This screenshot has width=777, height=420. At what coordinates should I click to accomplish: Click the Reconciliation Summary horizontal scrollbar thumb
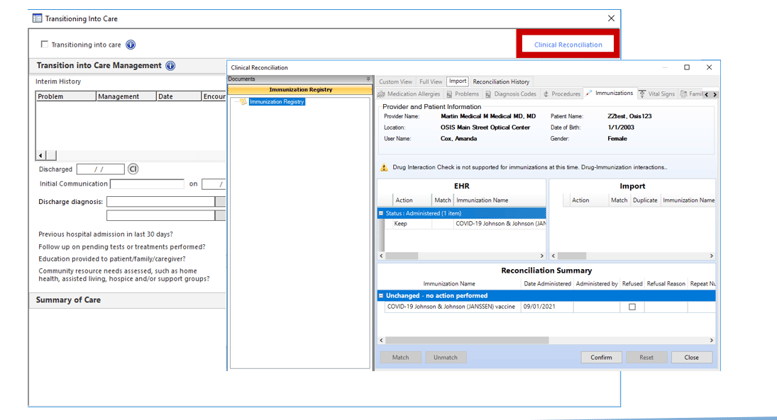pyautogui.click(x=467, y=340)
